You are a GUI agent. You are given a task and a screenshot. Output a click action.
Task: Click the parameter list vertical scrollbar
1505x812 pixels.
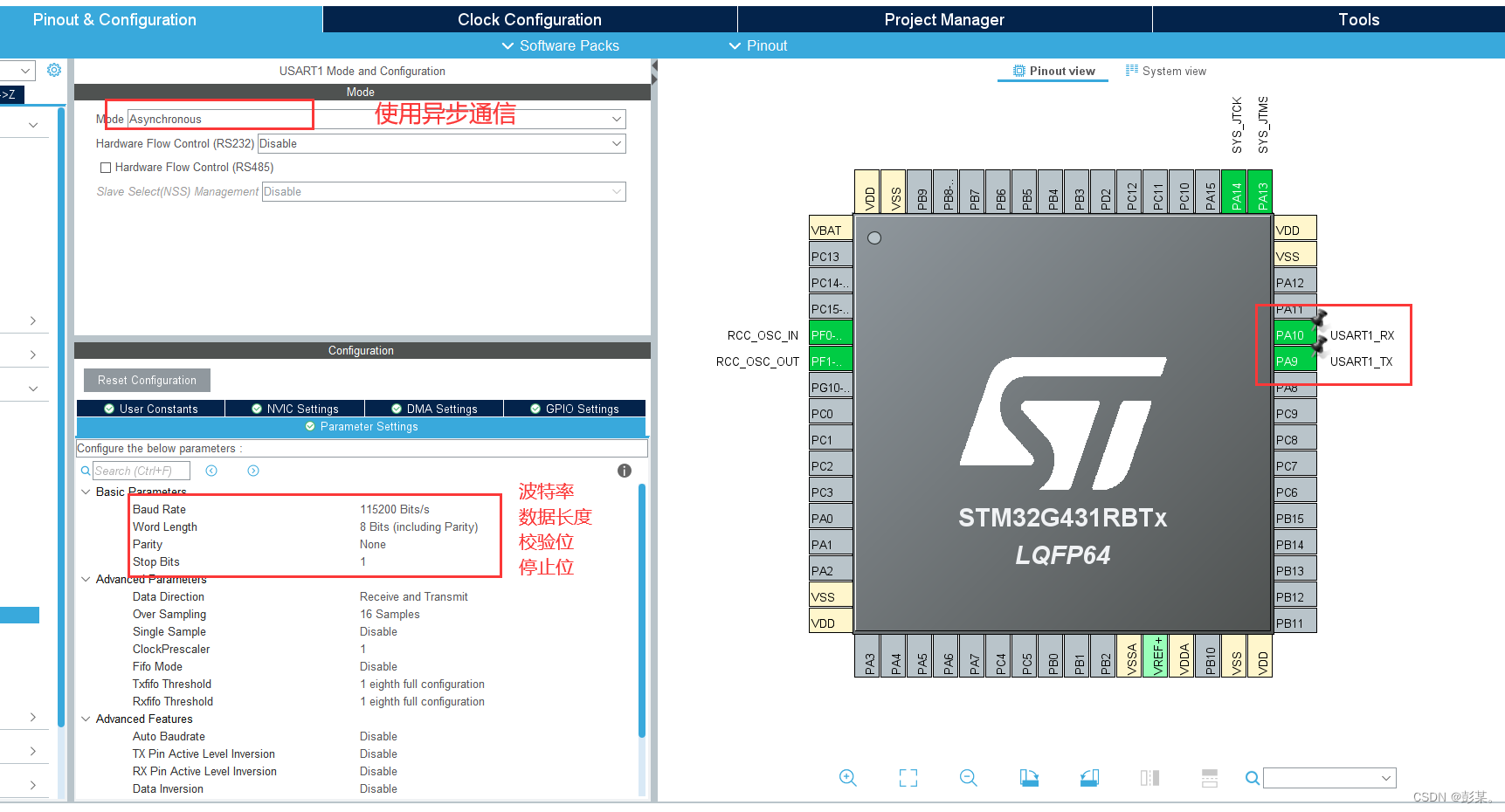[642, 611]
